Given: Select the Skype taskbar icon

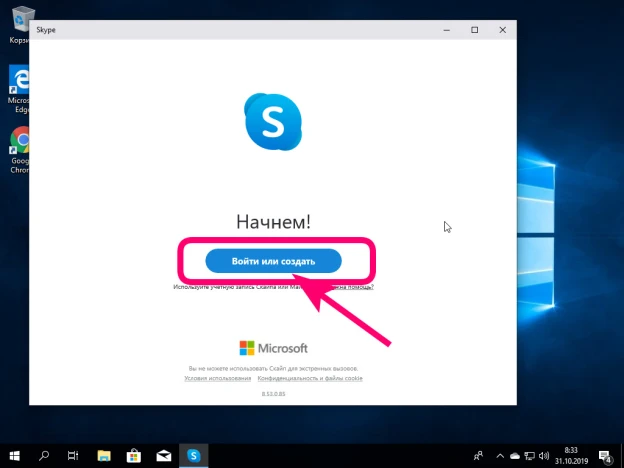Looking at the screenshot, I should [193, 456].
